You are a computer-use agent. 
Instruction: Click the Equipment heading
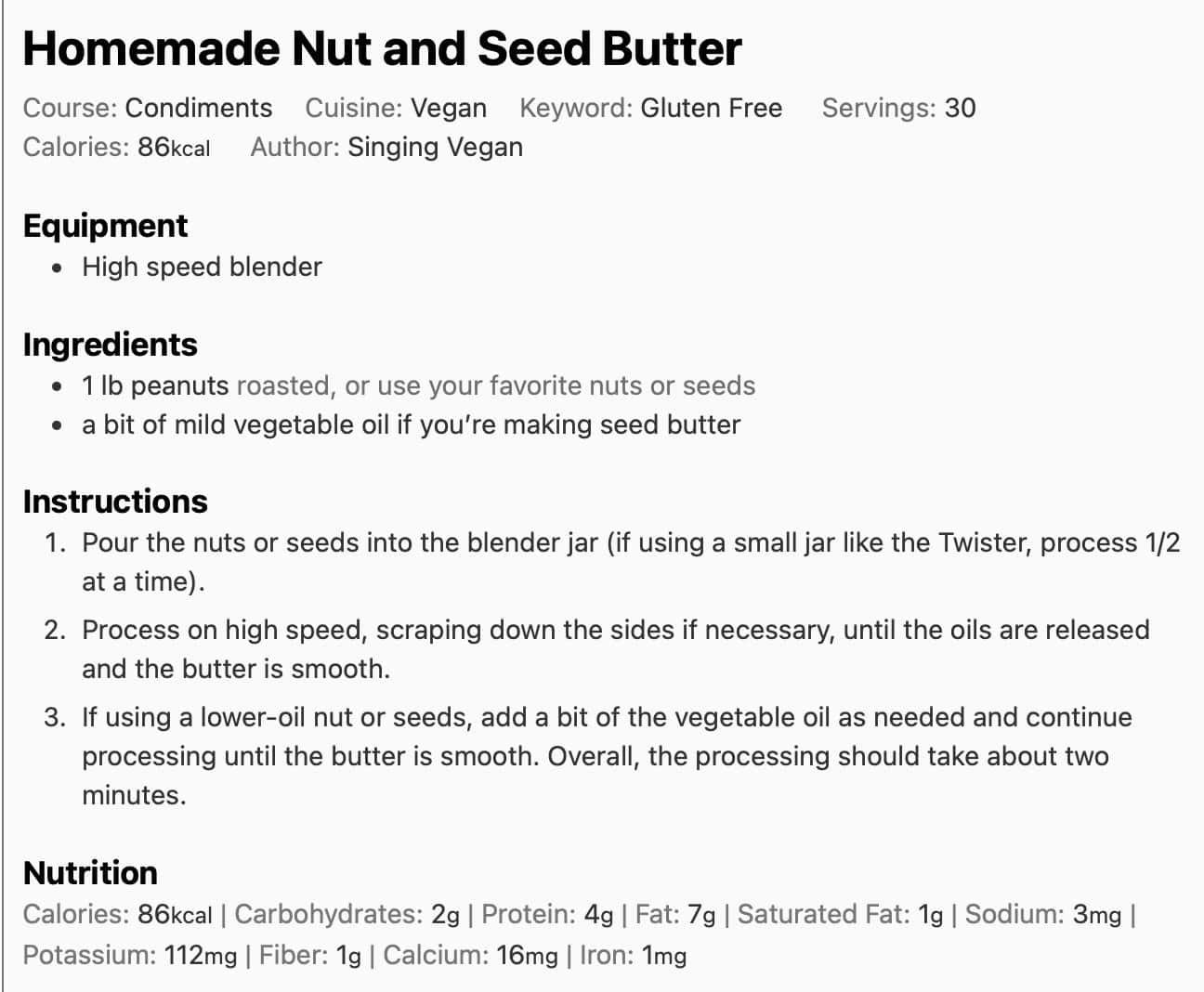pos(105,226)
